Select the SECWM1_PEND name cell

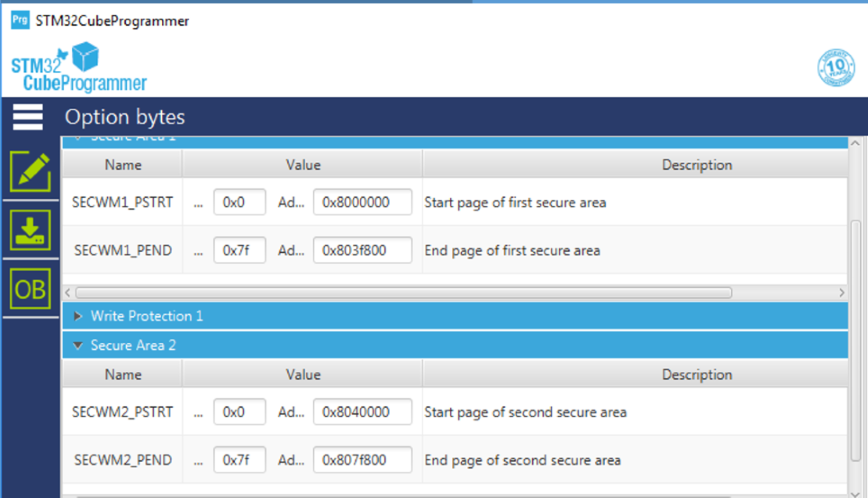click(x=122, y=250)
